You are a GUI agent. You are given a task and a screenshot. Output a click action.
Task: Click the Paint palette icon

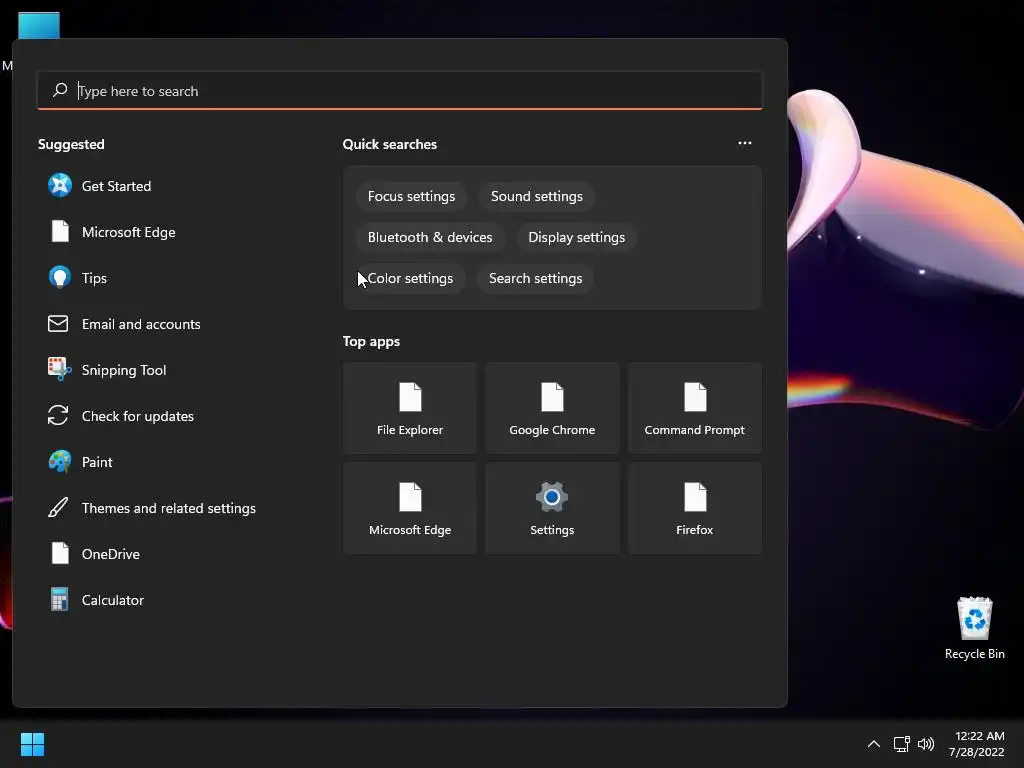59,461
